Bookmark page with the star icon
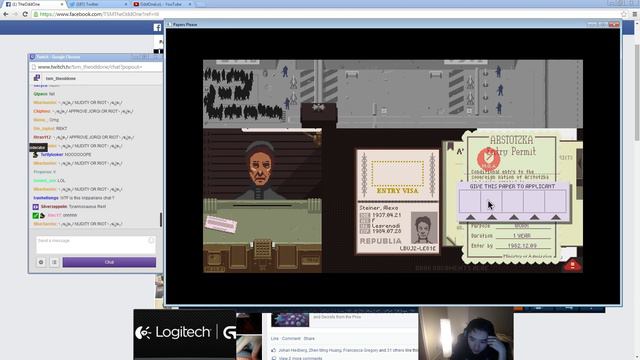 click(624, 14)
